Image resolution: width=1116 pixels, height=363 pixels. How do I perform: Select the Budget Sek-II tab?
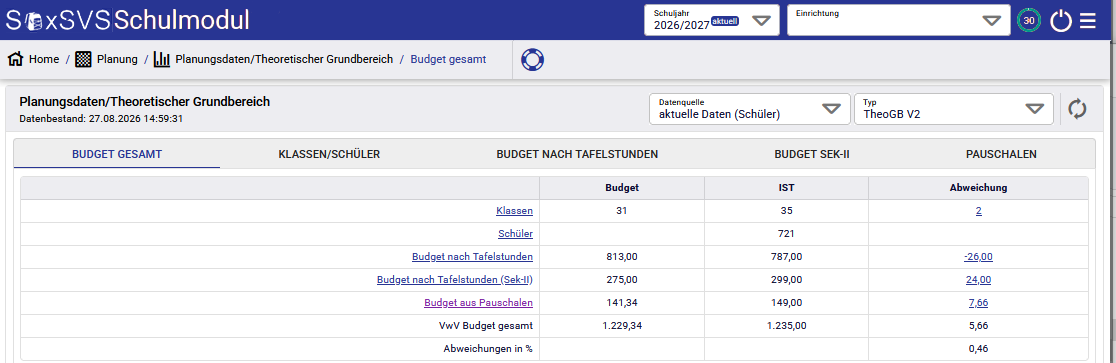tap(812, 154)
